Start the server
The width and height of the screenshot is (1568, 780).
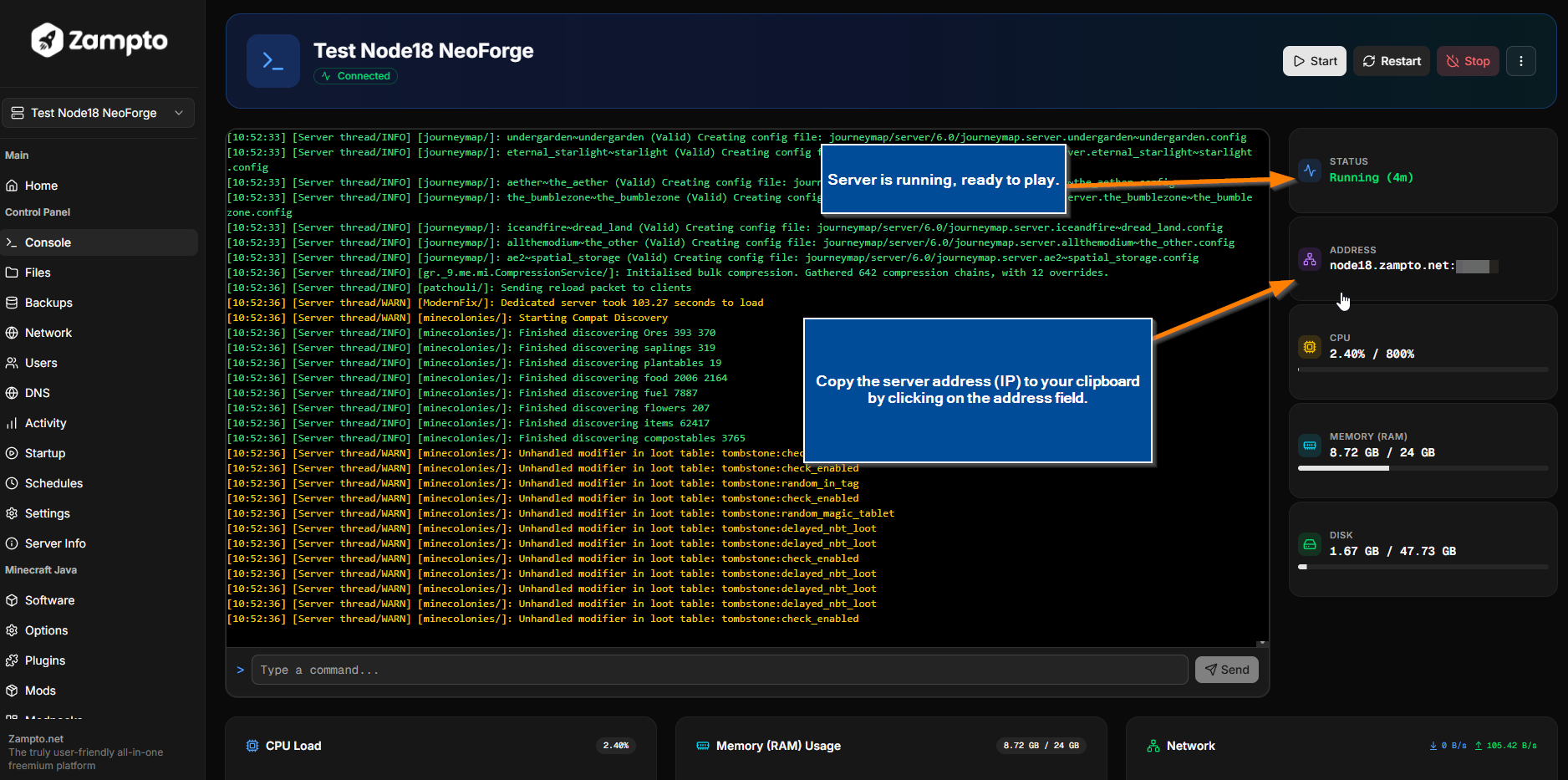(x=1314, y=61)
